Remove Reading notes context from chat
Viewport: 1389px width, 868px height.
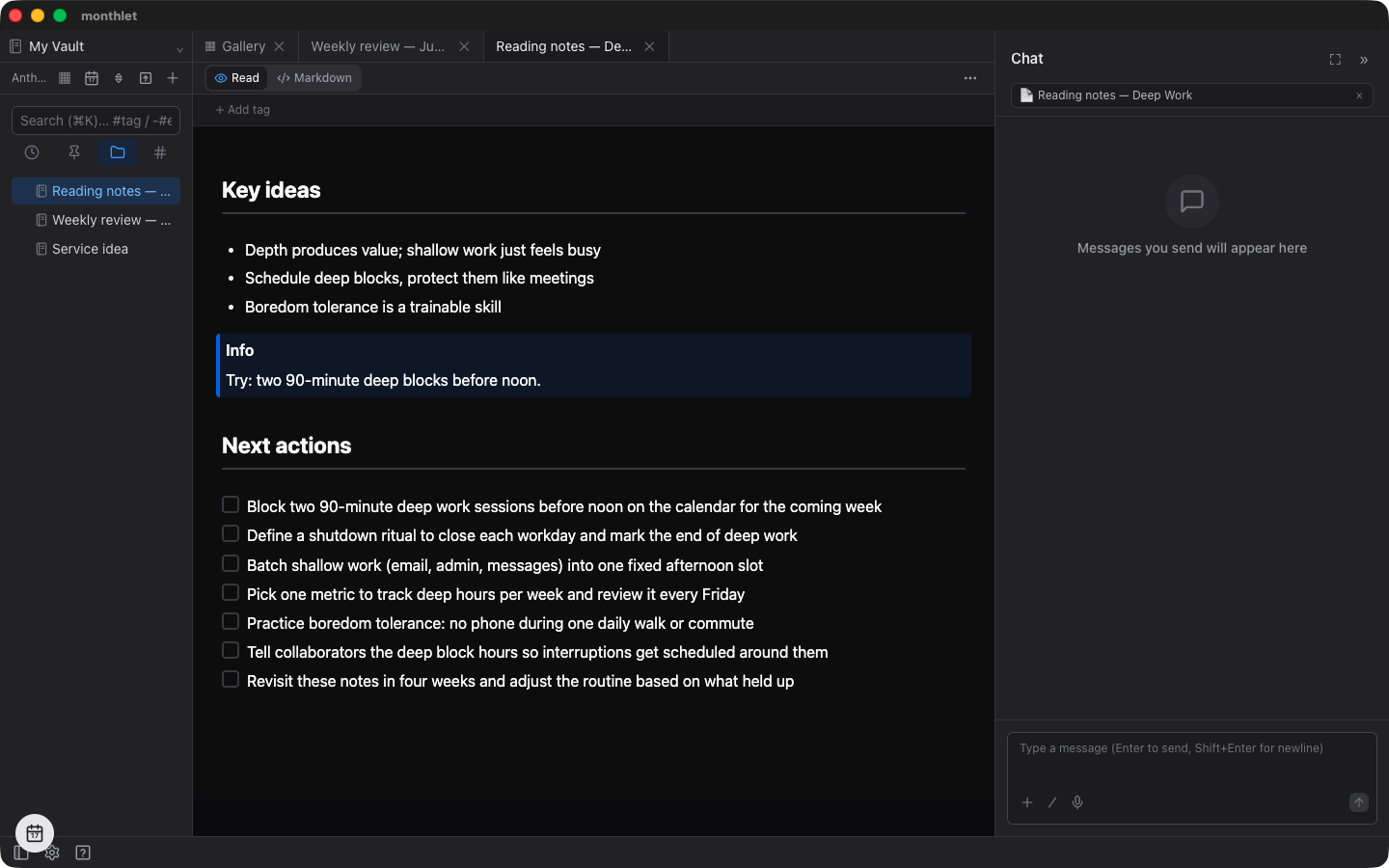(x=1359, y=95)
